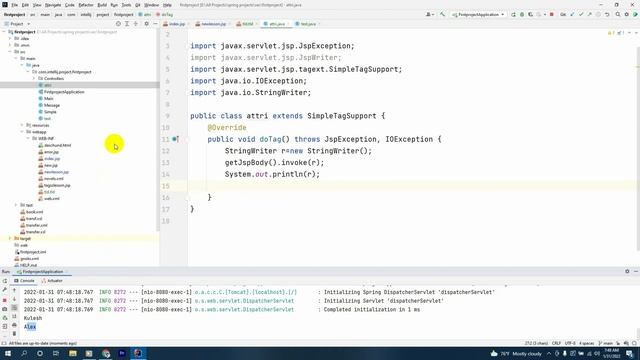This screenshot has height=360, width=640.
Task: Click the Rerun icon in Run panel
Action: click(x=5, y=281)
